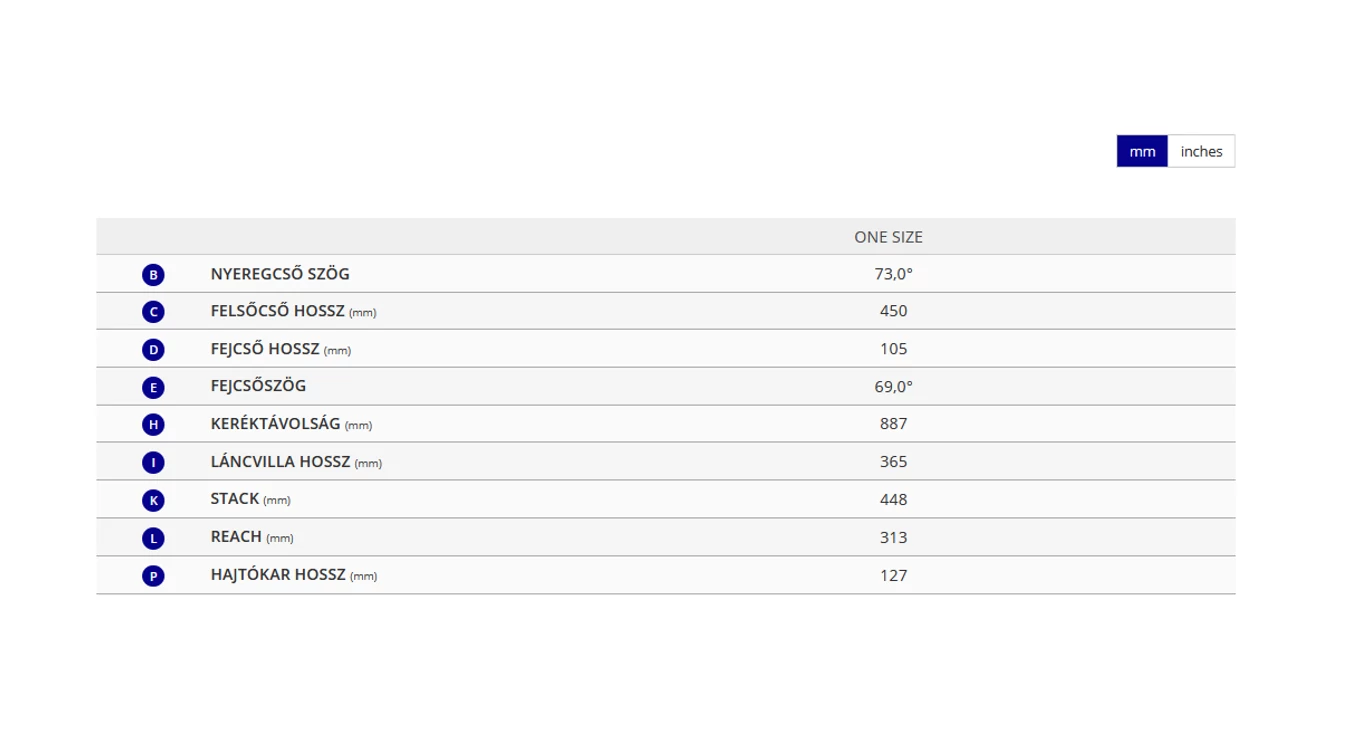The height and width of the screenshot is (750, 1350).
Task: Click the ONE SIZE column header
Action: [x=888, y=237]
